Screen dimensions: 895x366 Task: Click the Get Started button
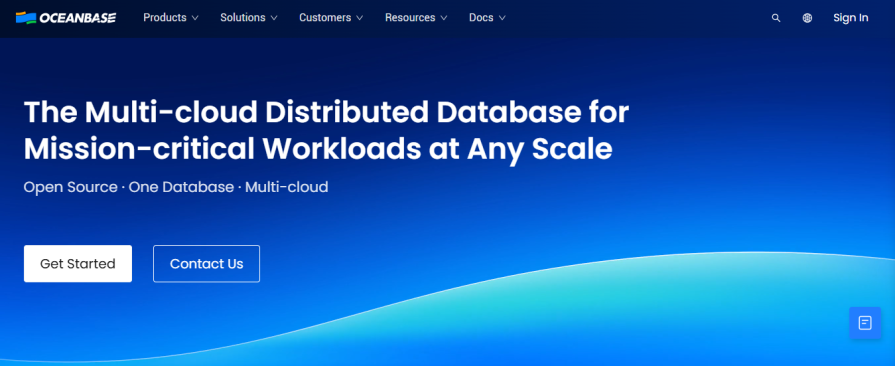point(78,264)
